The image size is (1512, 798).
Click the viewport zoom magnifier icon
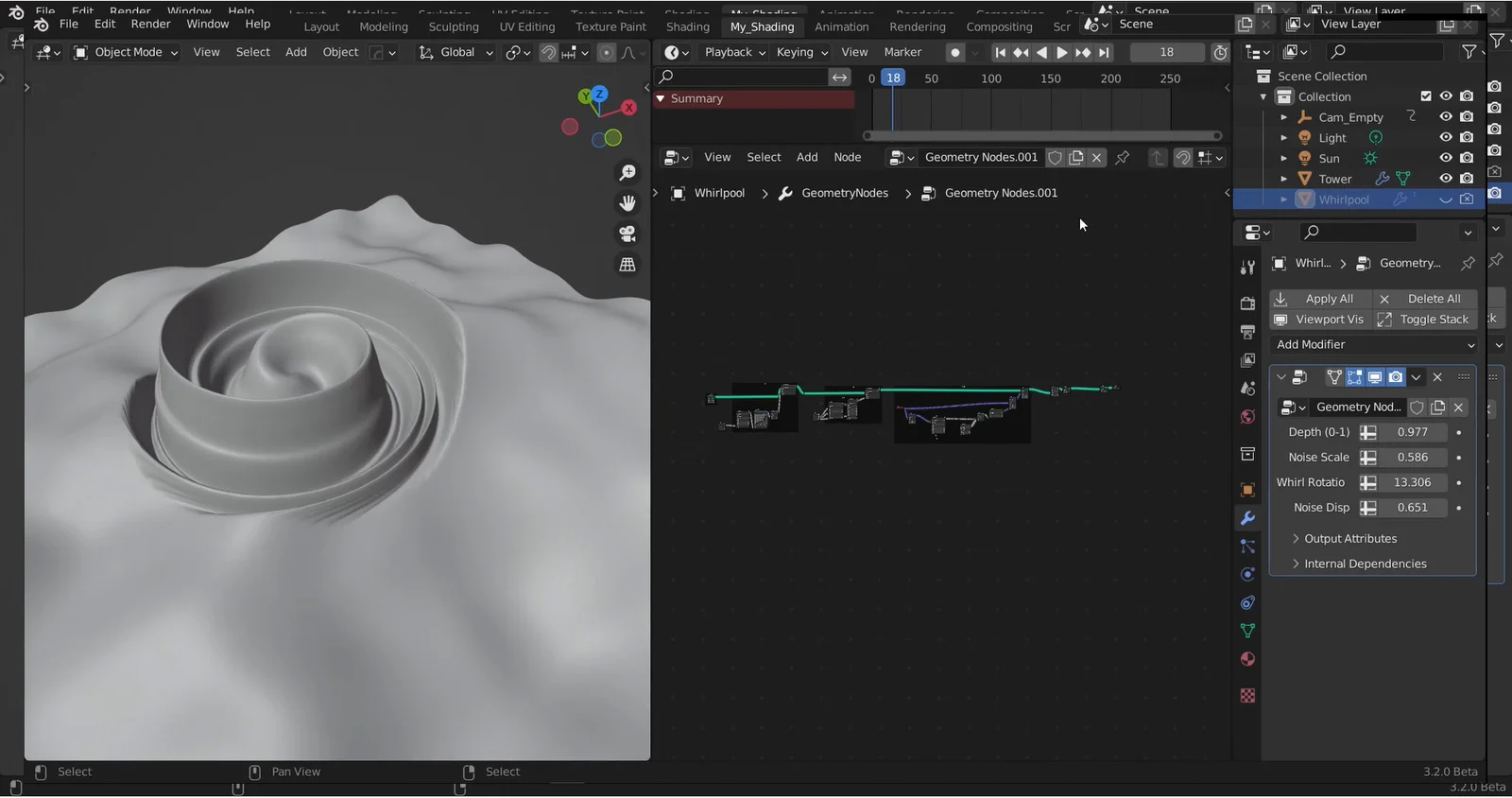point(627,173)
